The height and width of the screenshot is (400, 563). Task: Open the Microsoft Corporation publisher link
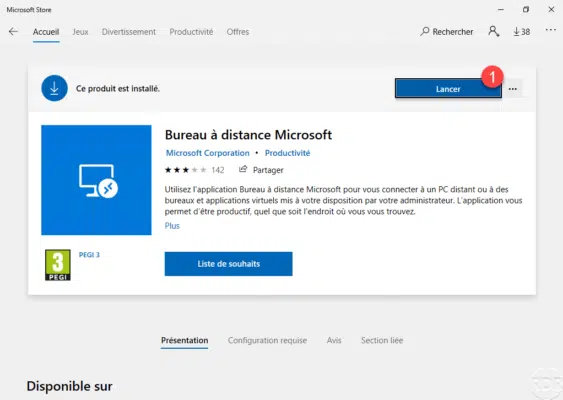click(x=208, y=153)
